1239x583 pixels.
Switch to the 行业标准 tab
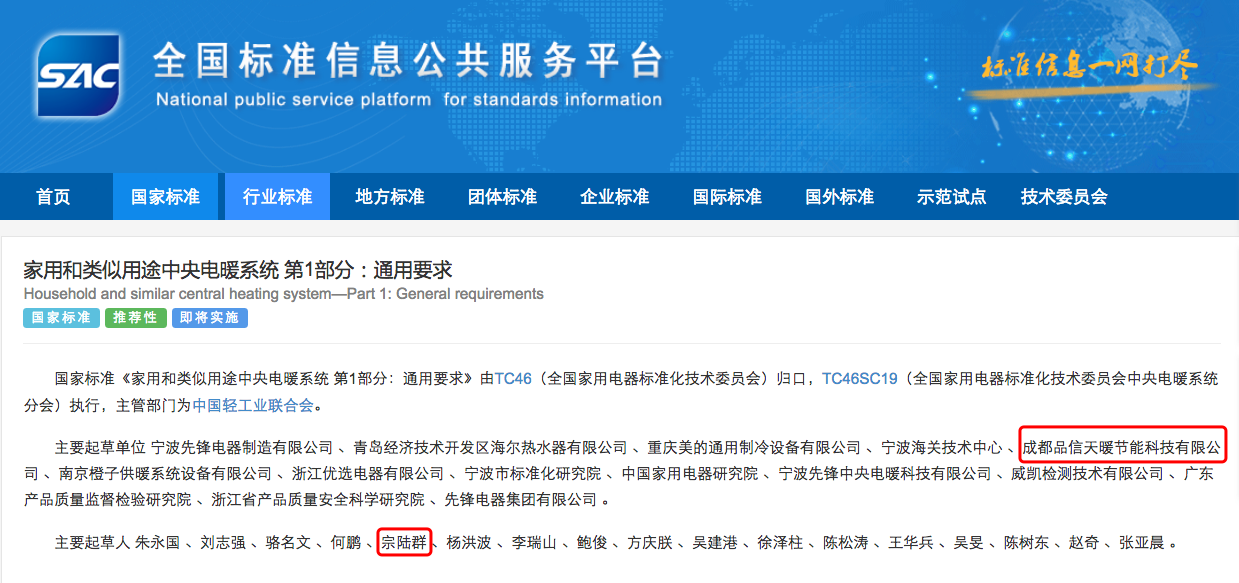pos(277,197)
